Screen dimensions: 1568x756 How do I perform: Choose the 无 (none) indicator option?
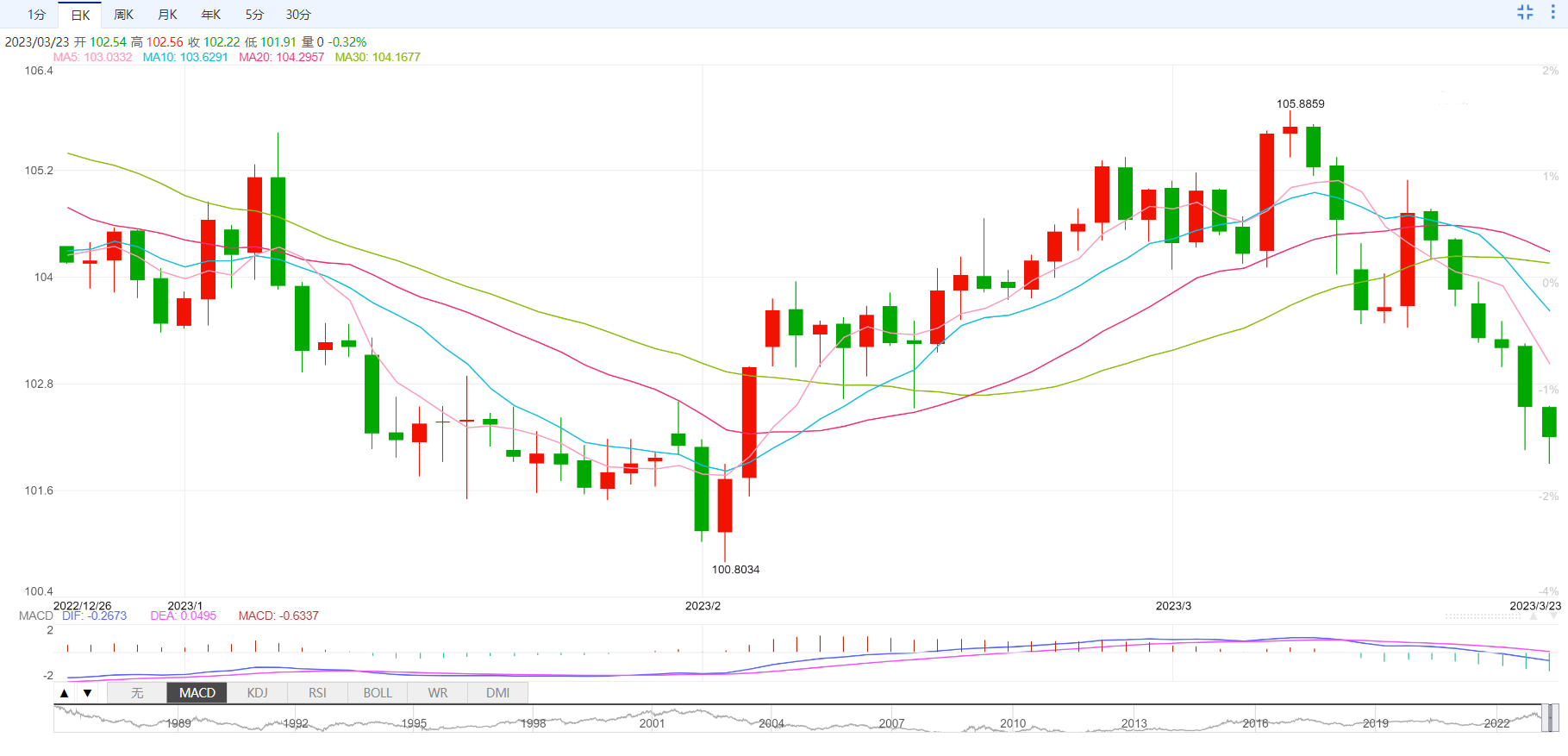(x=137, y=693)
